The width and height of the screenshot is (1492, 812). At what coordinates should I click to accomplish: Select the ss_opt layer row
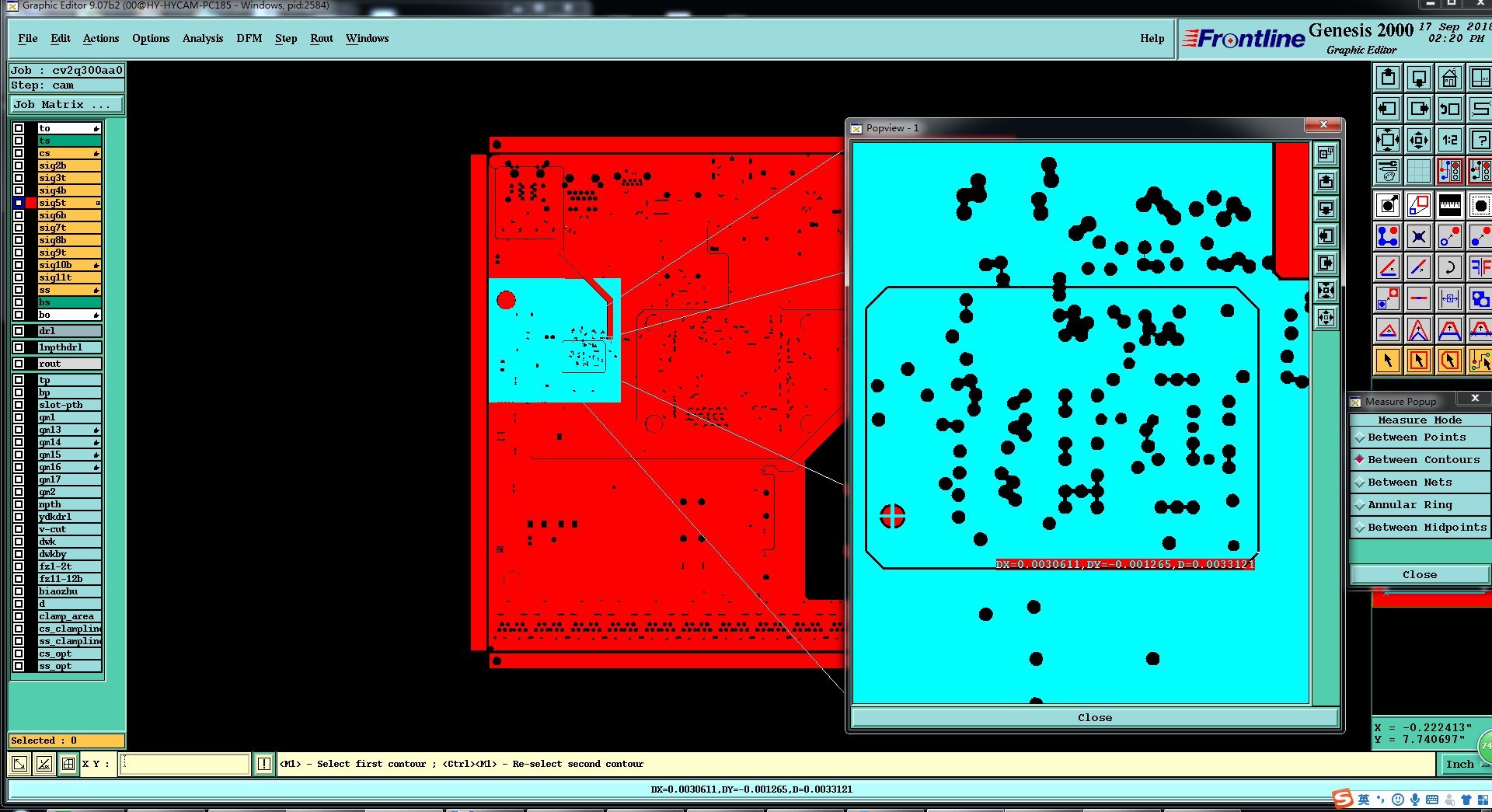pyautogui.click(x=69, y=666)
